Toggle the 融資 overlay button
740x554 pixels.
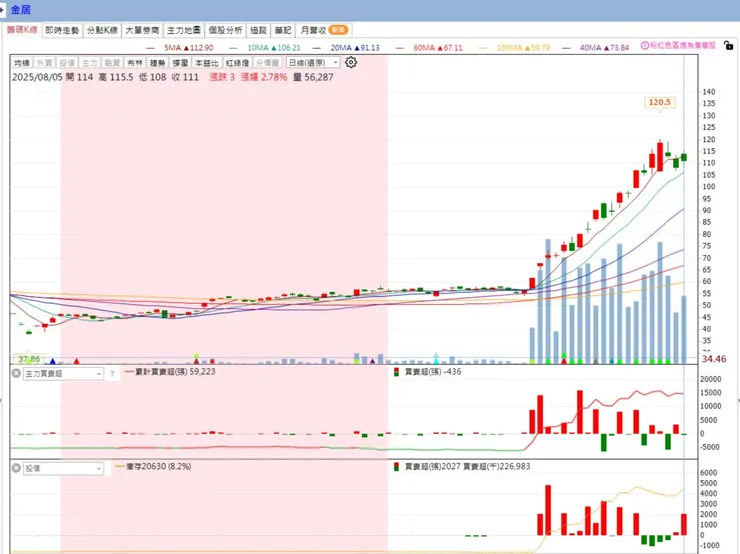pyautogui.click(x=112, y=63)
